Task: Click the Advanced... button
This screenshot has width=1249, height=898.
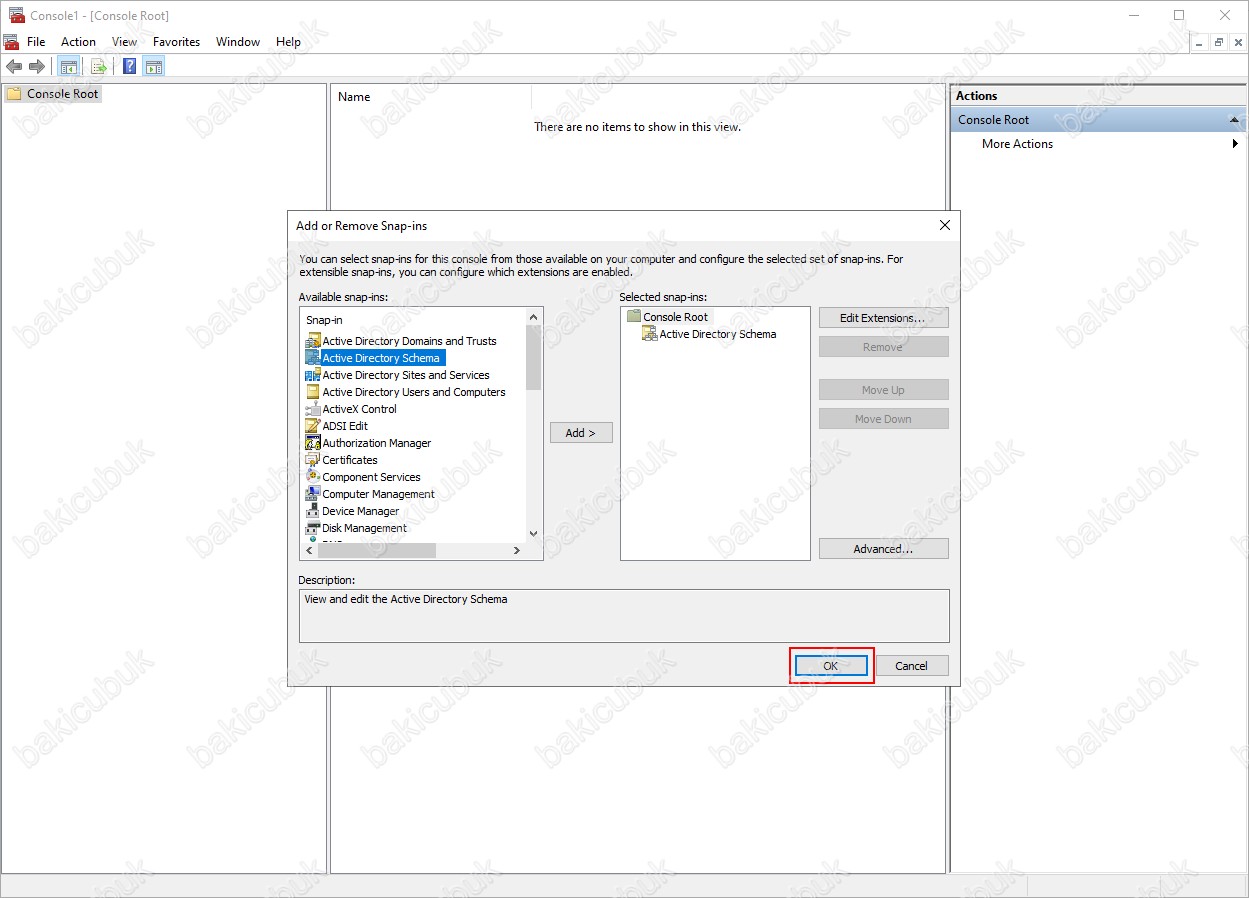Action: (883, 549)
